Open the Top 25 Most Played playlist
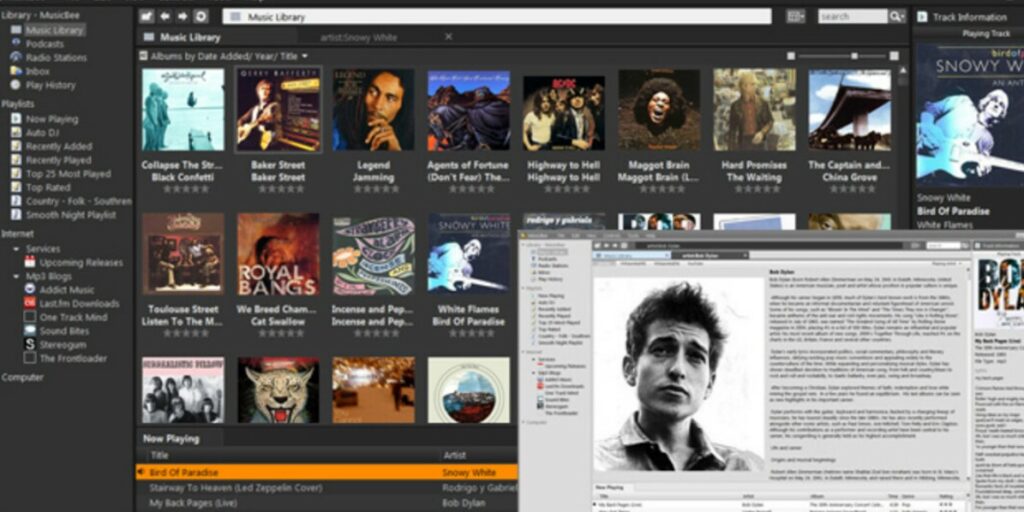The image size is (1024, 512). (69, 174)
